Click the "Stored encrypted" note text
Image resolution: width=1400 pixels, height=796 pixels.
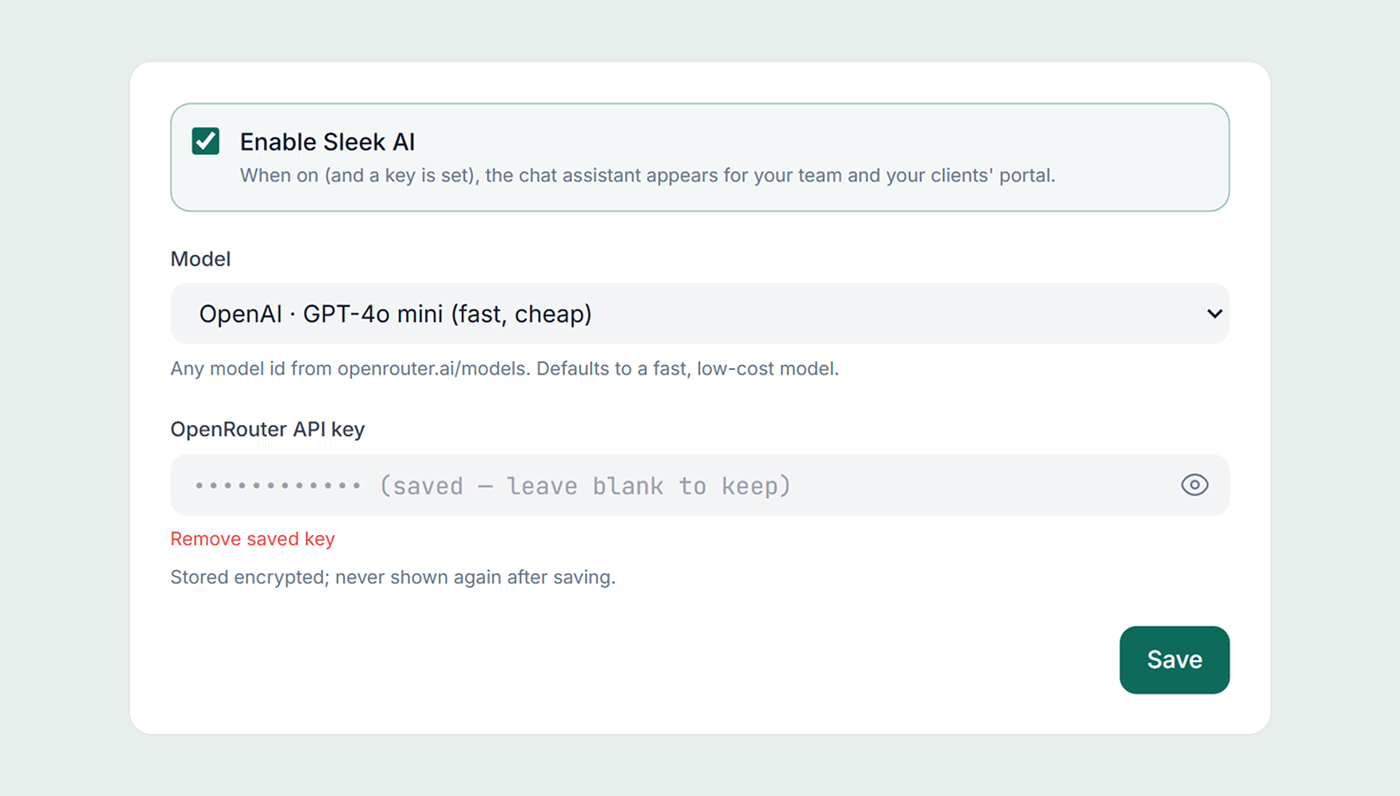[x=393, y=577]
